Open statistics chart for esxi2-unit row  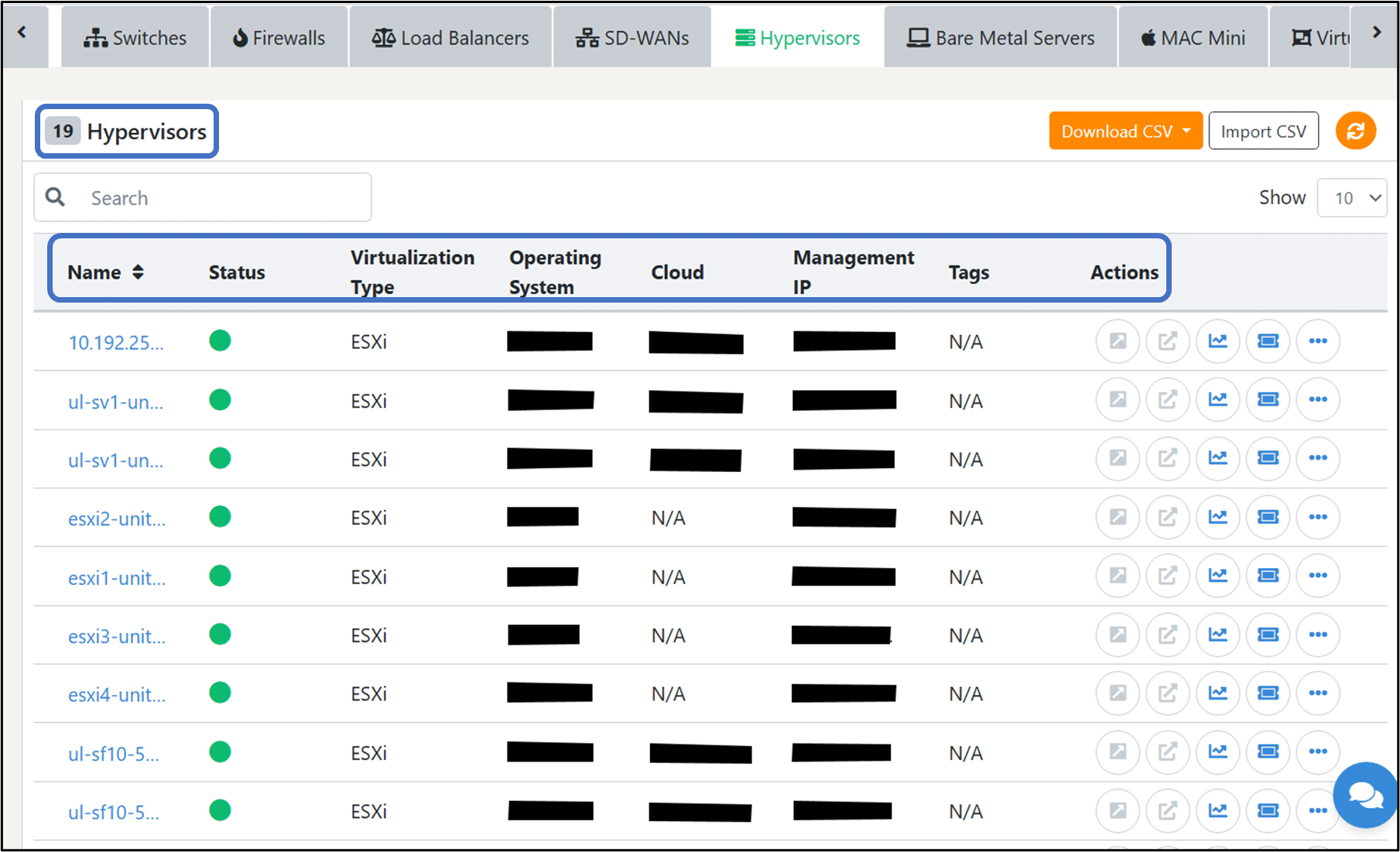(x=1218, y=517)
